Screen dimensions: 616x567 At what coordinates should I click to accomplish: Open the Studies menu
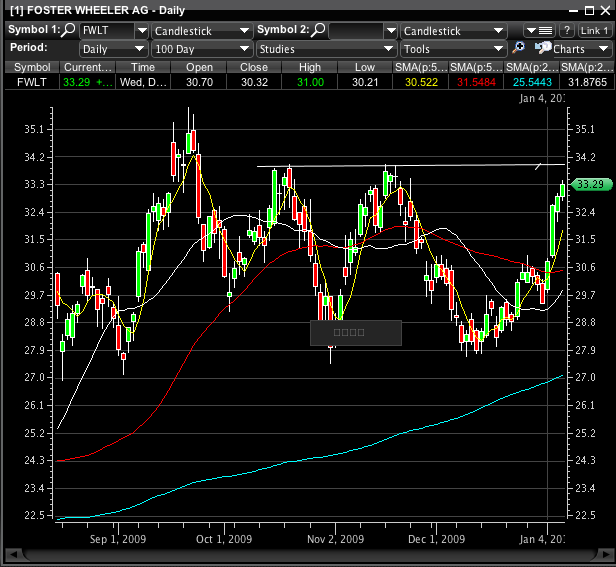click(x=326, y=48)
